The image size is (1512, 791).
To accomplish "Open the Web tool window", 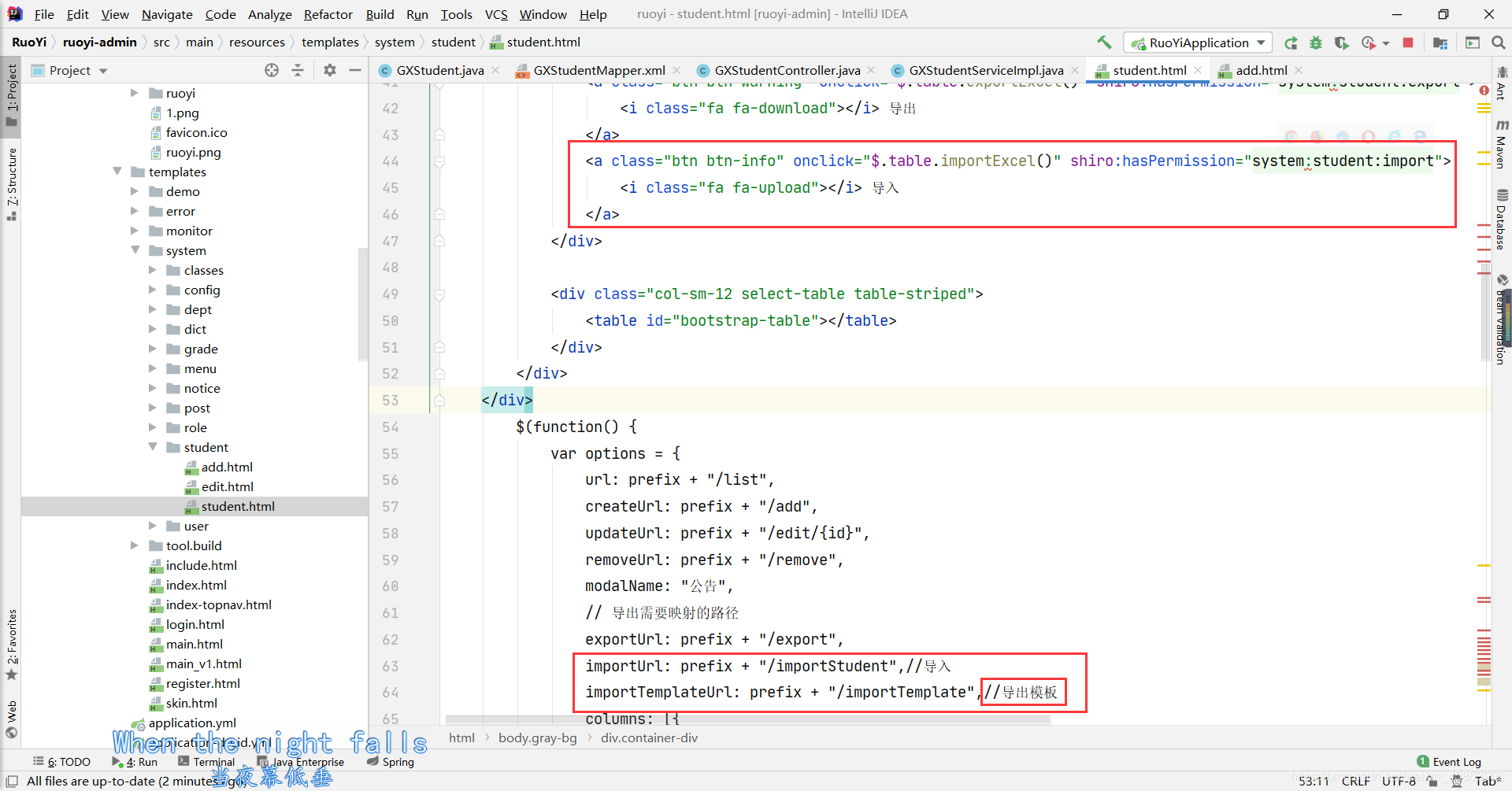I will [11, 719].
